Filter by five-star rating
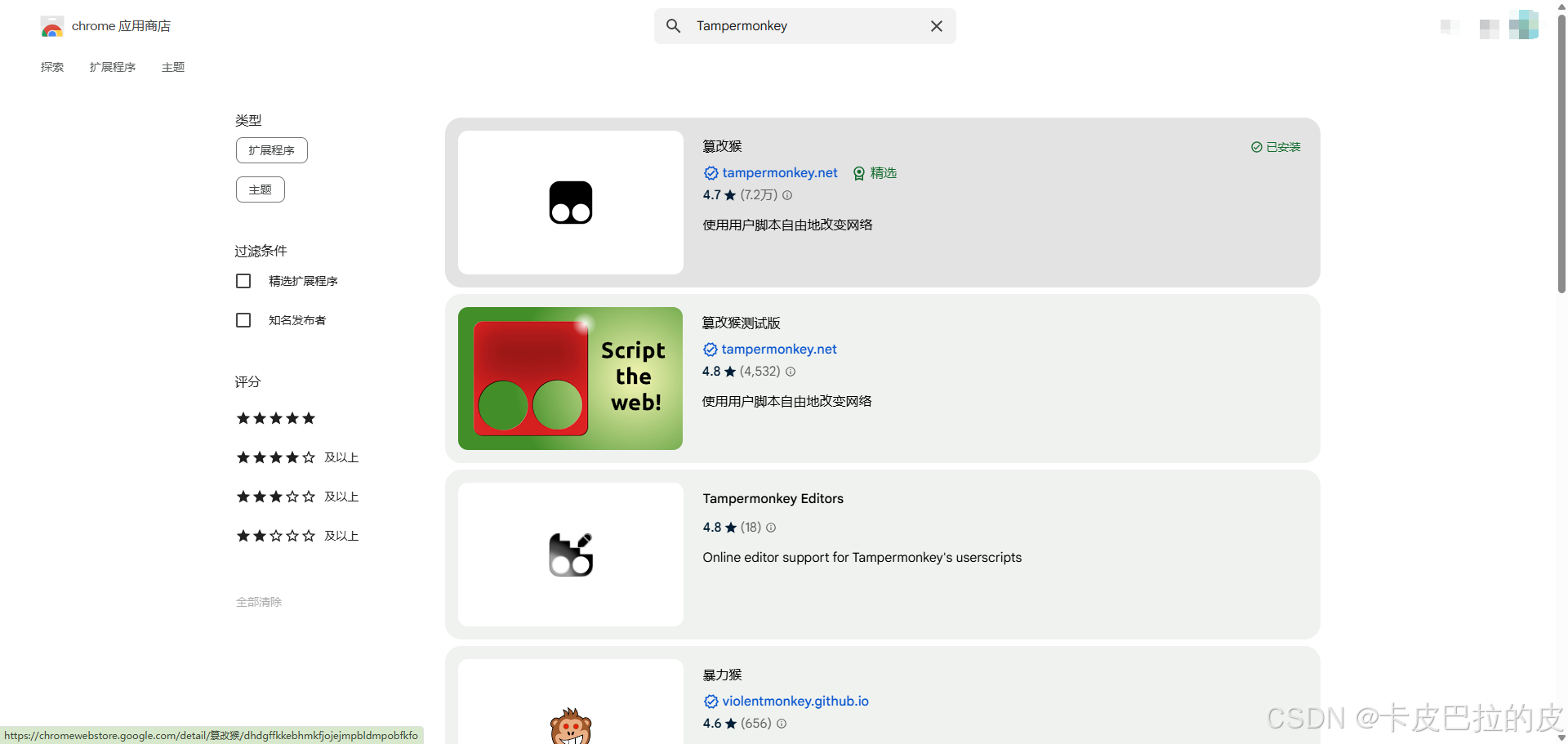This screenshot has height=744, width=1568. (x=276, y=418)
